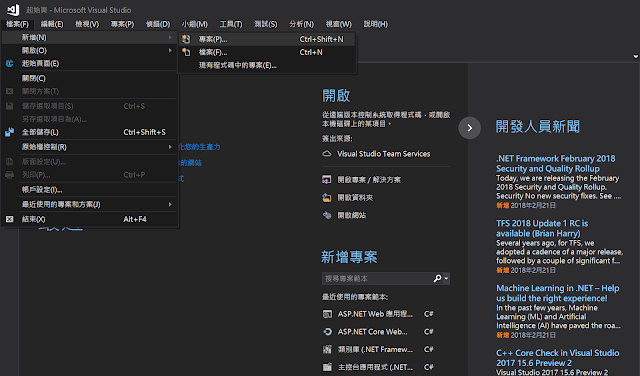The height and width of the screenshot is (376, 640).
Task: Open the 分析(N) menu
Action: pyautogui.click(x=301, y=24)
